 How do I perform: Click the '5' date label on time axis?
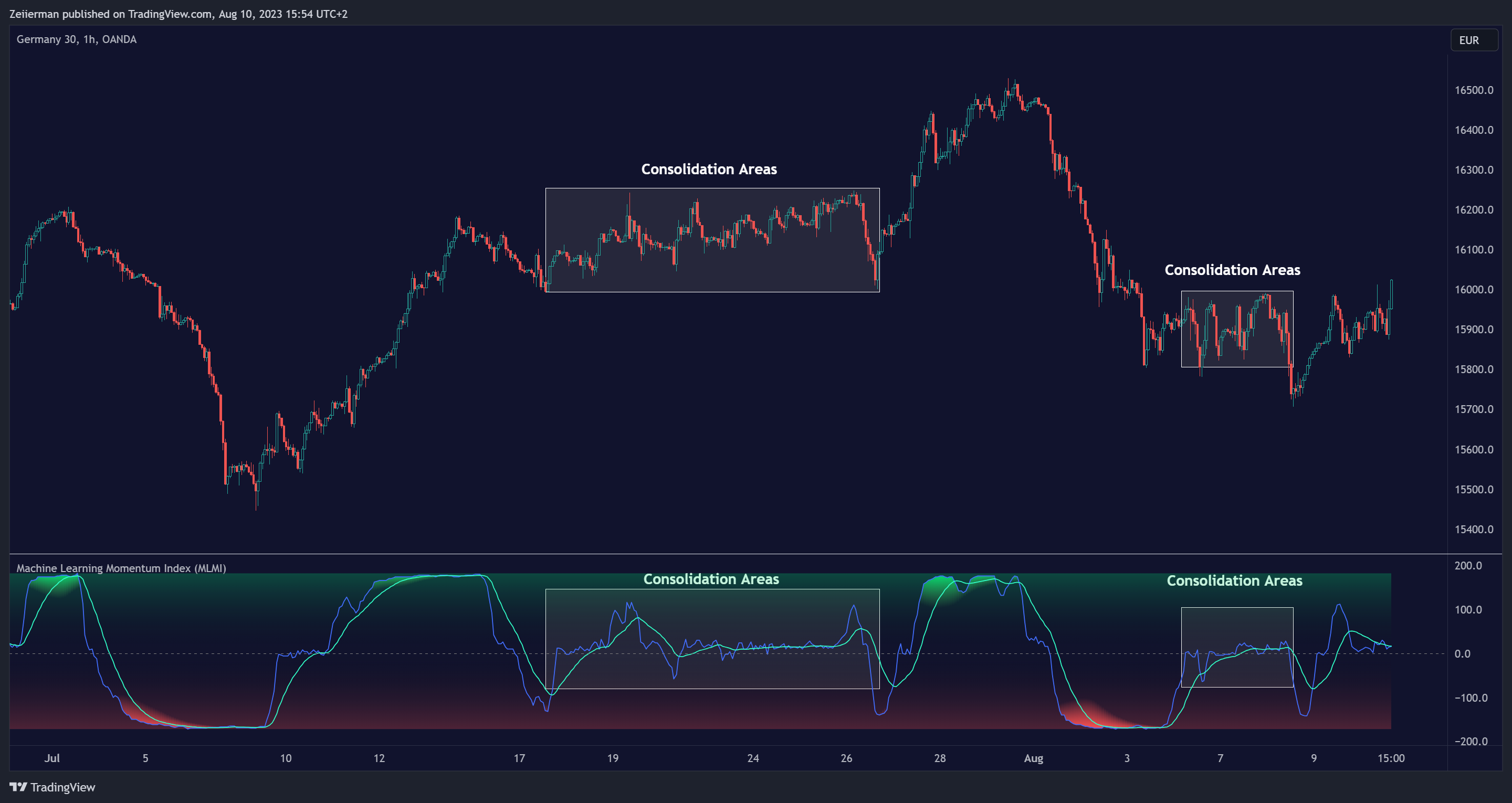coord(145,758)
